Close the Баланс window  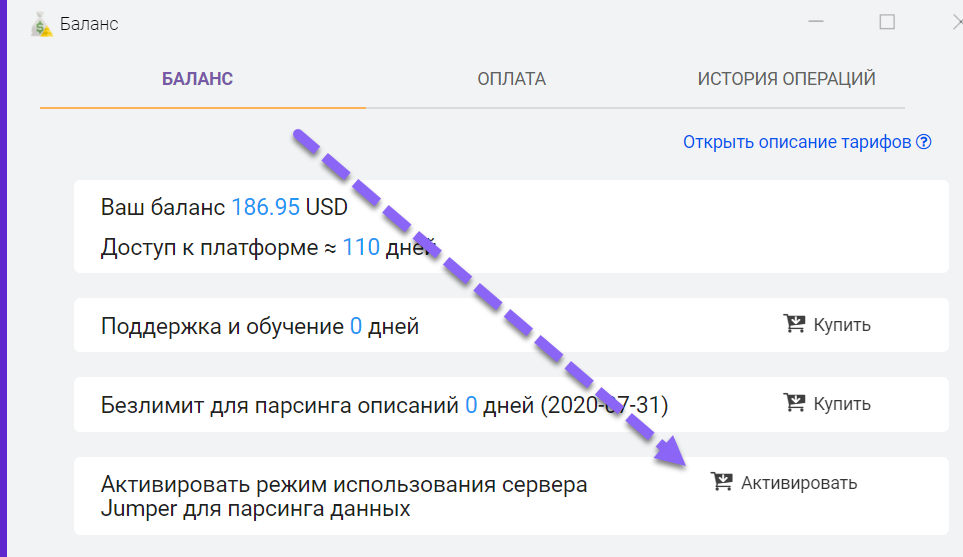click(x=956, y=23)
